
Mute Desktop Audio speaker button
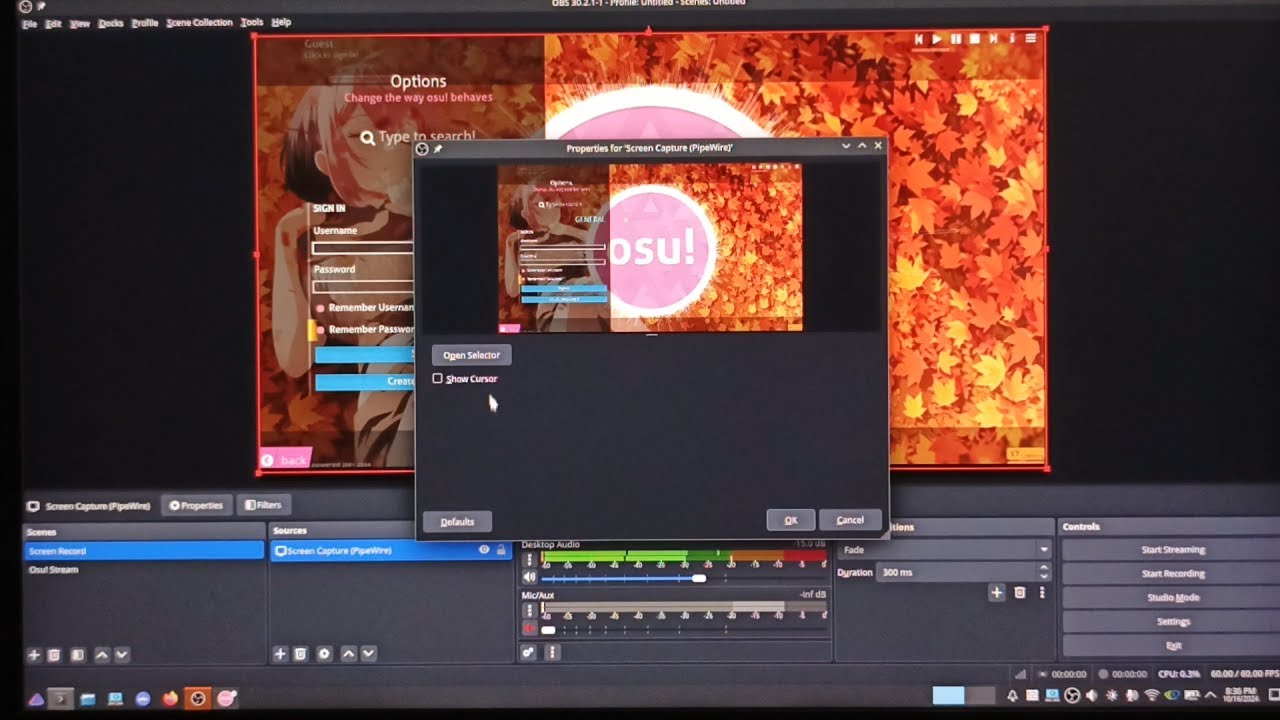tap(530, 577)
